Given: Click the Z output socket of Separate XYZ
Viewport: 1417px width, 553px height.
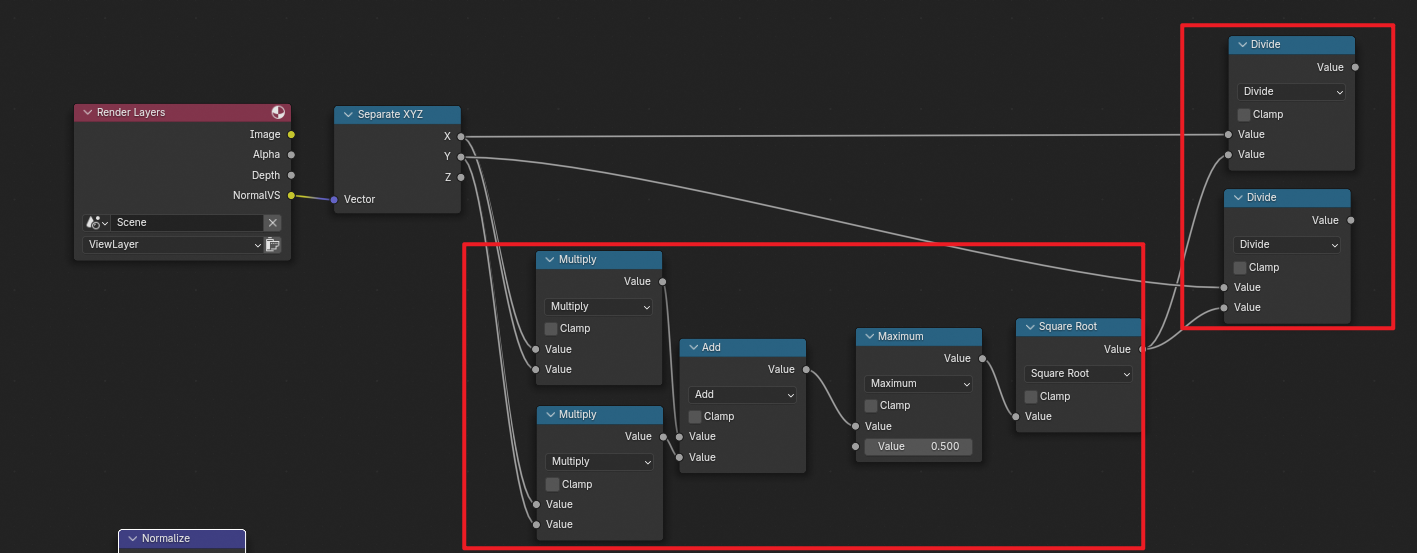Looking at the screenshot, I should tap(461, 177).
